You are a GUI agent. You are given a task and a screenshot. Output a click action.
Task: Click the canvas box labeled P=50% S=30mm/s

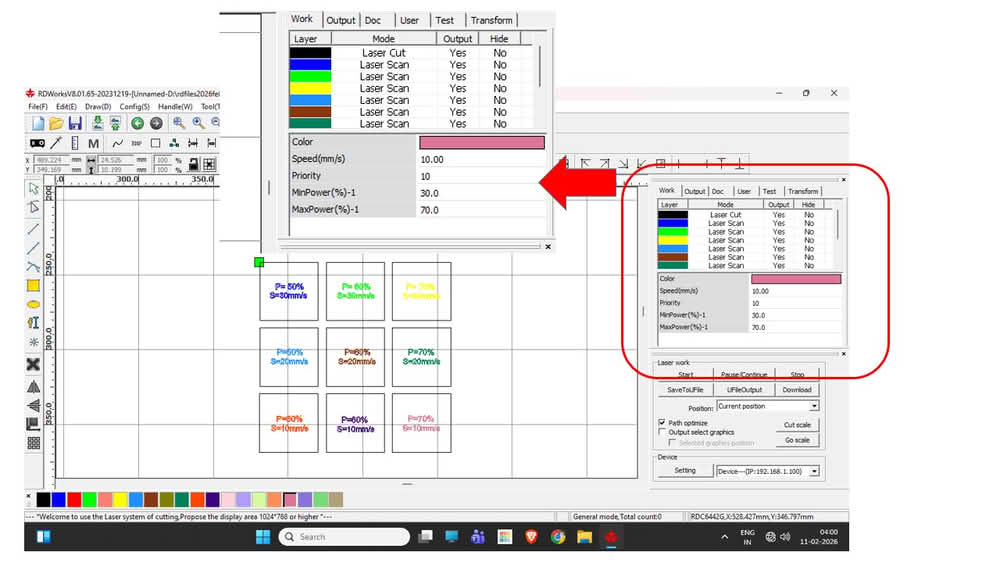(x=289, y=291)
